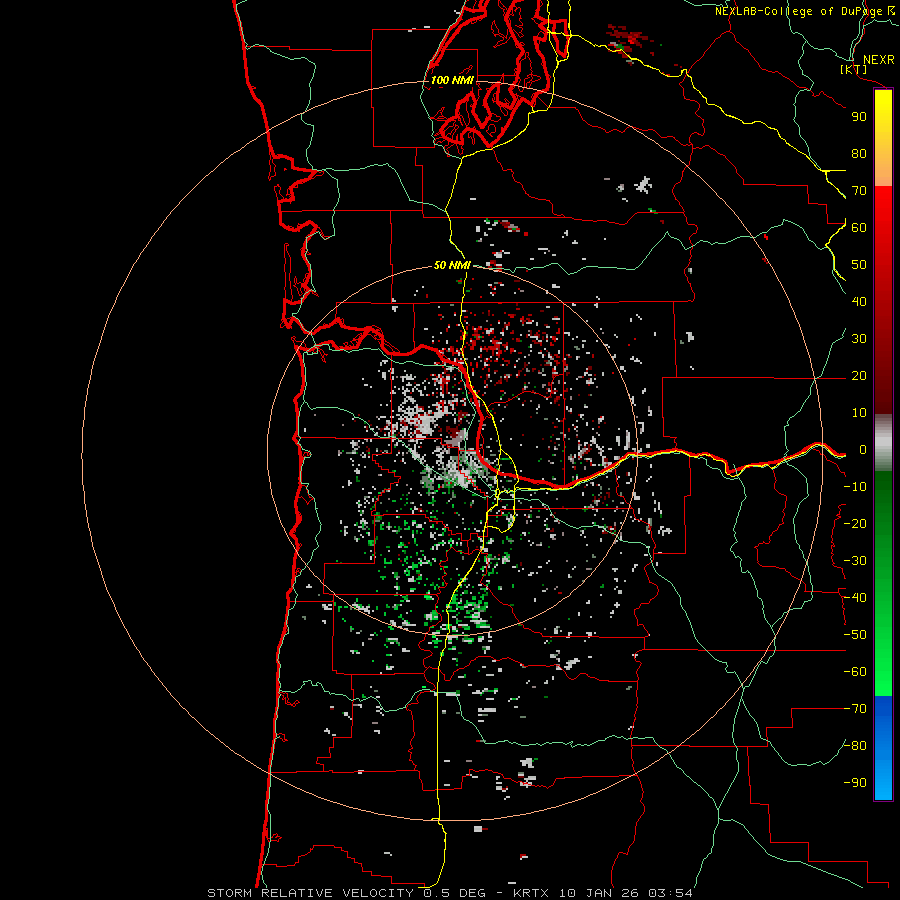Click the "[KT]" units label
This screenshot has height=900, width=900.
(x=854, y=69)
